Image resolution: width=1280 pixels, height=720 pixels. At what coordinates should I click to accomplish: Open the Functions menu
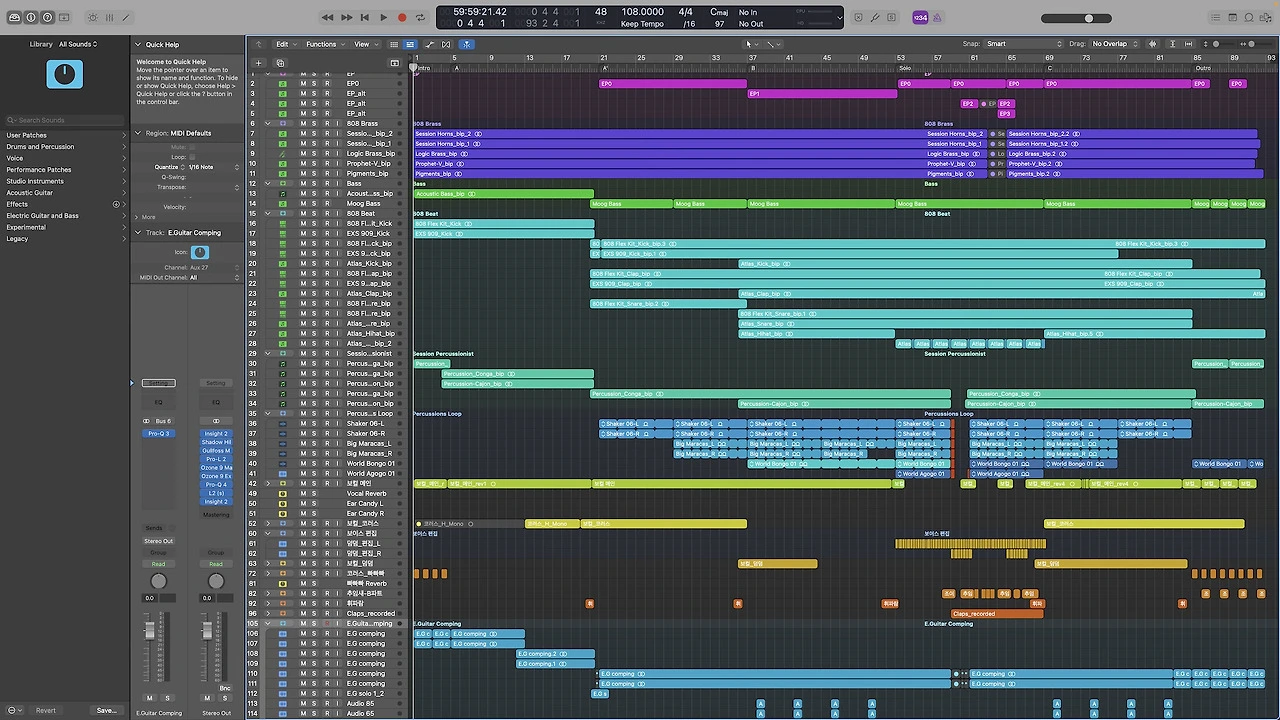[x=324, y=44]
